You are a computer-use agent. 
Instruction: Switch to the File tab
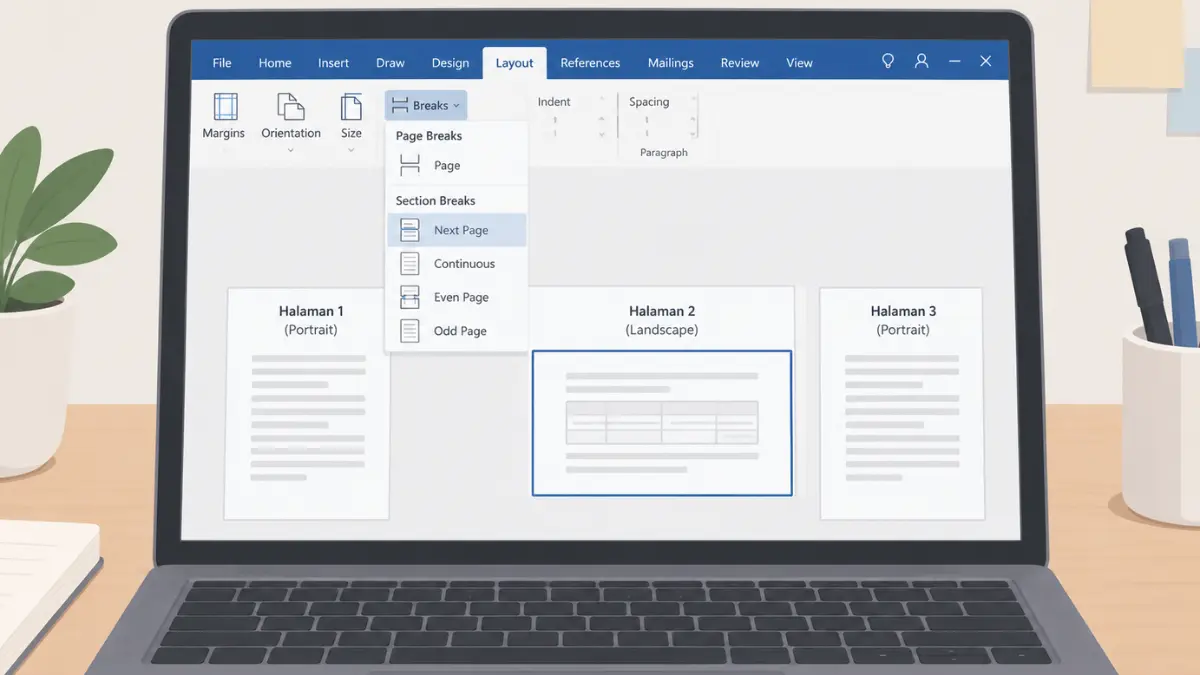[222, 63]
